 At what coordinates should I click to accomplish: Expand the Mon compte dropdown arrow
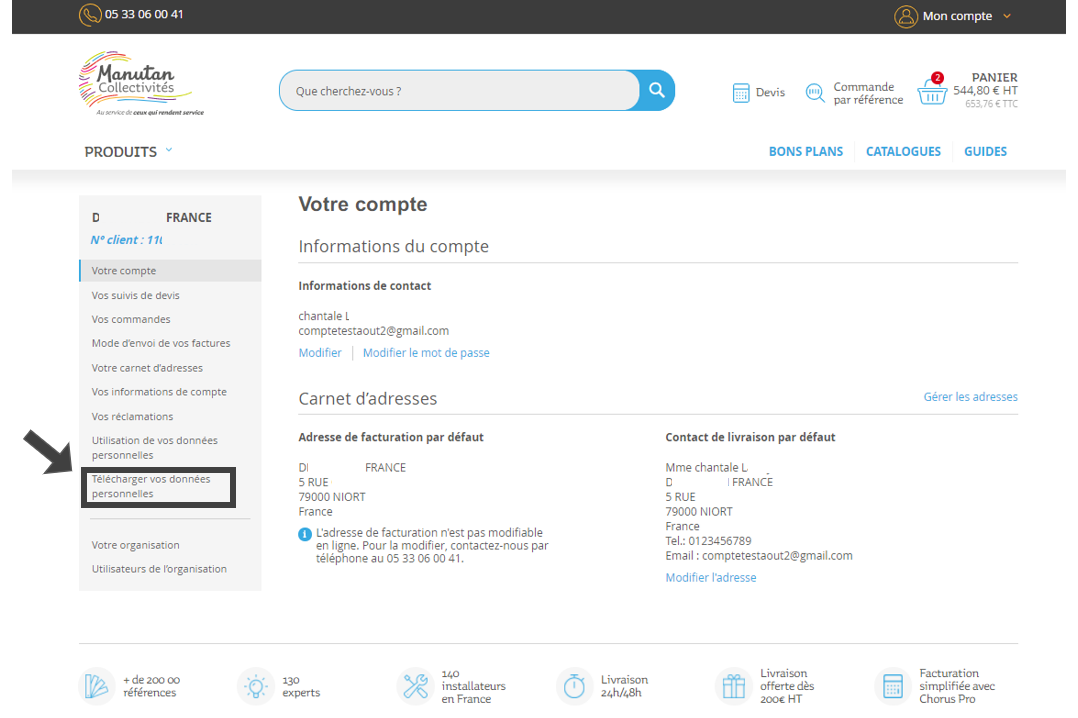click(1006, 16)
